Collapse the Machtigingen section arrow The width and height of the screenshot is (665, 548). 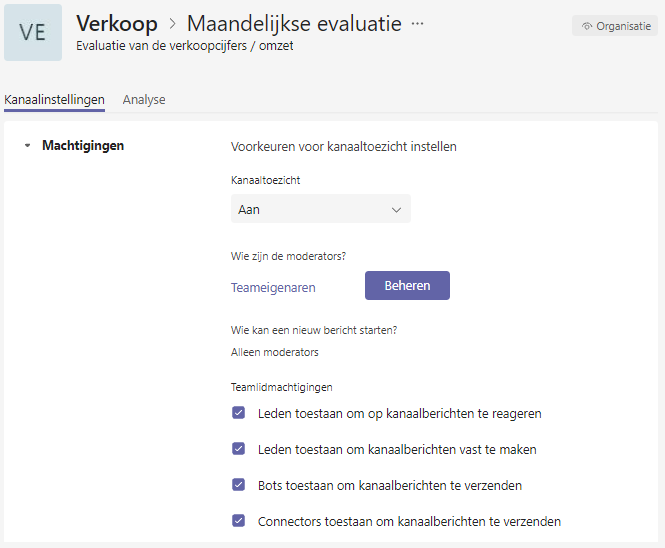tap(28, 145)
